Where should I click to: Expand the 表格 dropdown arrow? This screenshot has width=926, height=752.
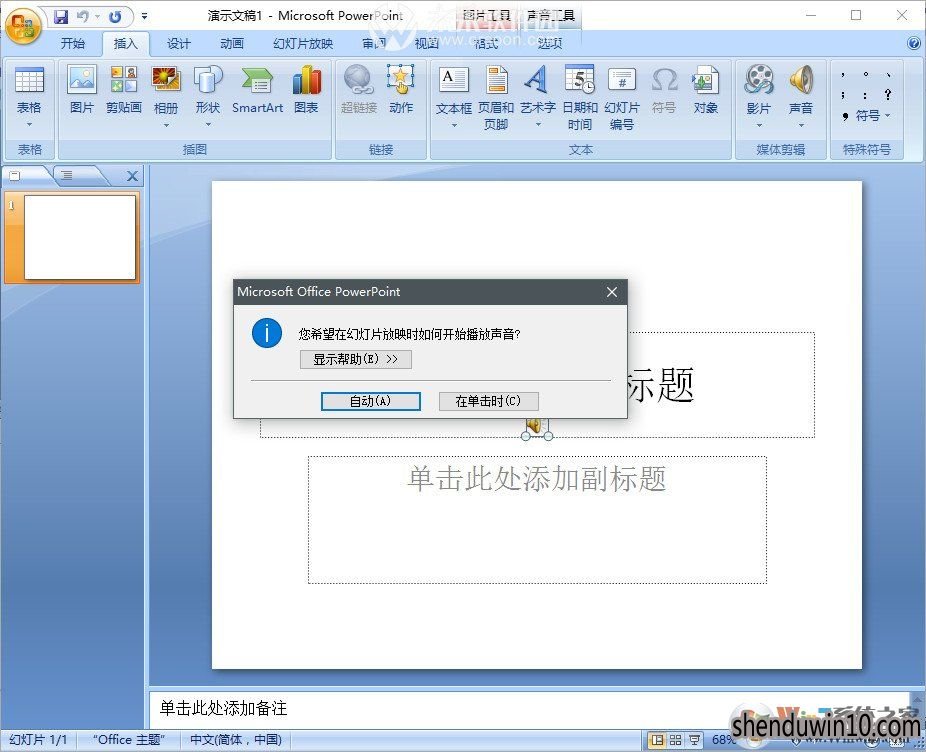tap(29, 125)
